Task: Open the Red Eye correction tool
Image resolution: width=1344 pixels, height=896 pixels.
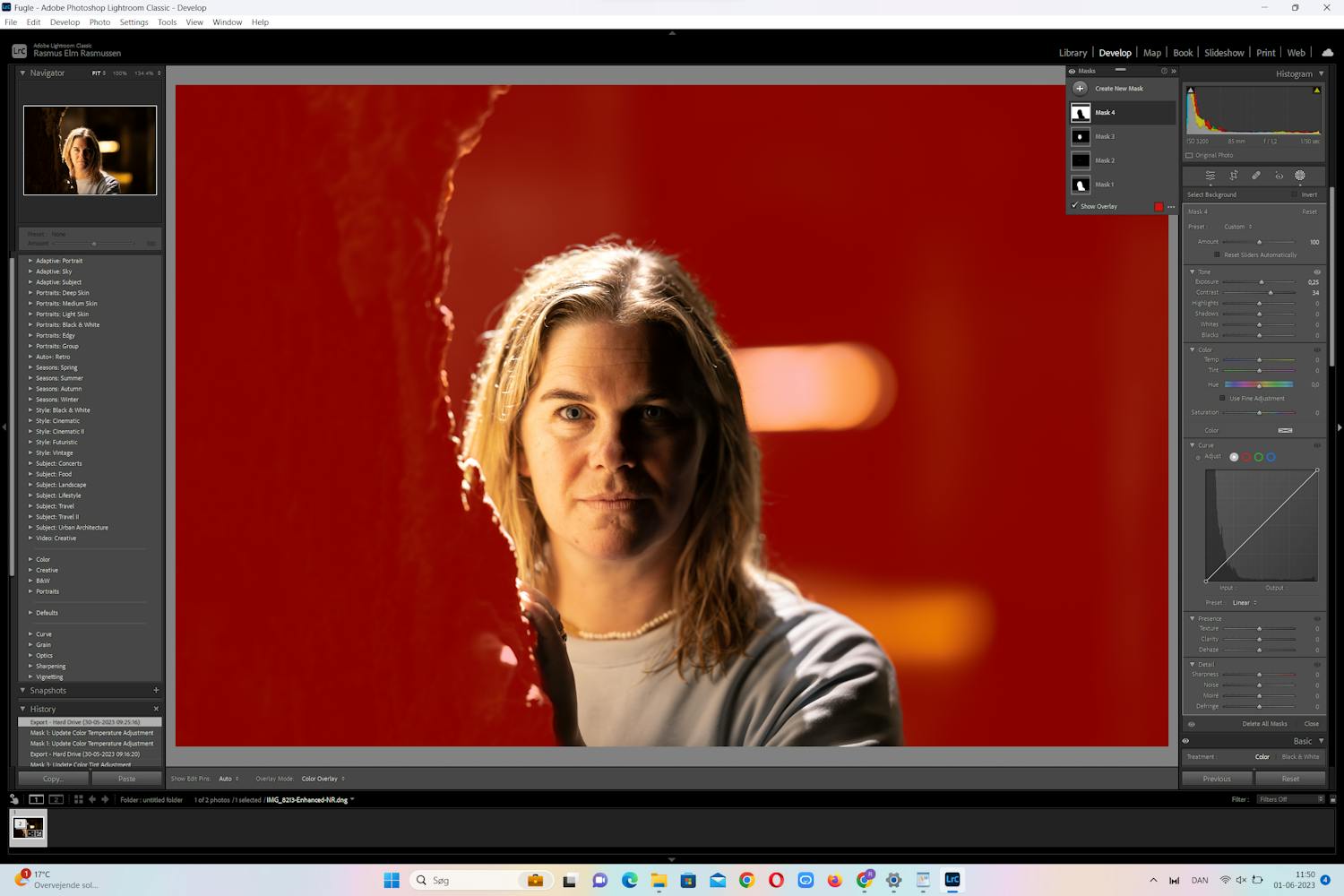Action: click(1279, 176)
